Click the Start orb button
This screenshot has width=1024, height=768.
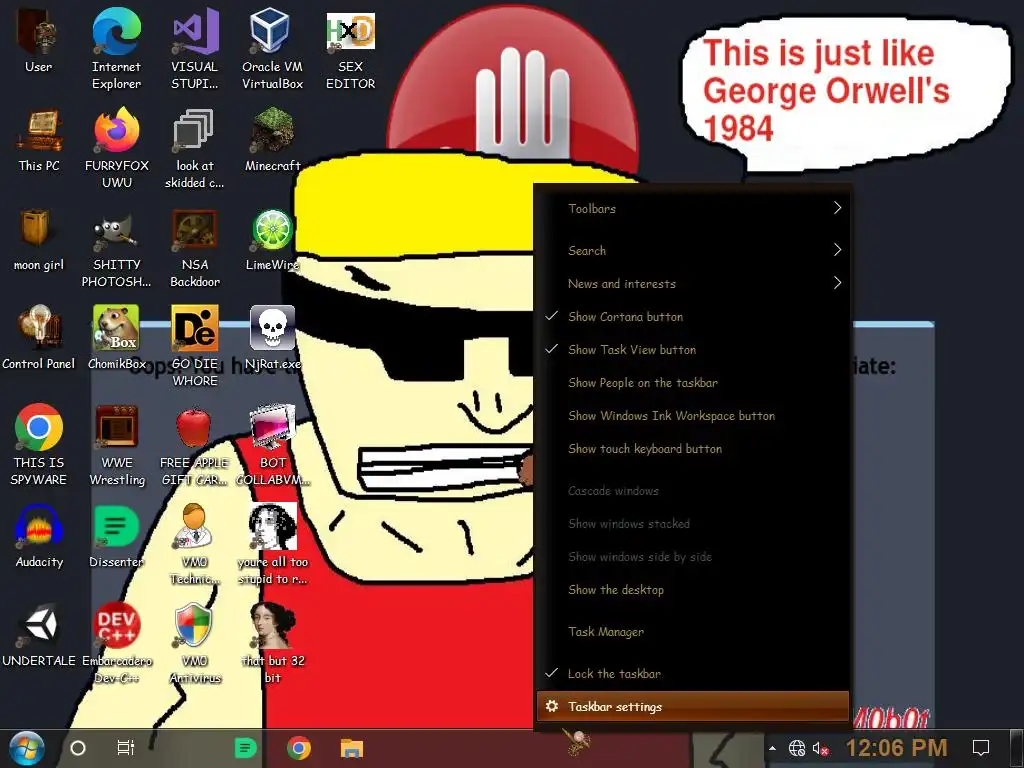point(26,748)
